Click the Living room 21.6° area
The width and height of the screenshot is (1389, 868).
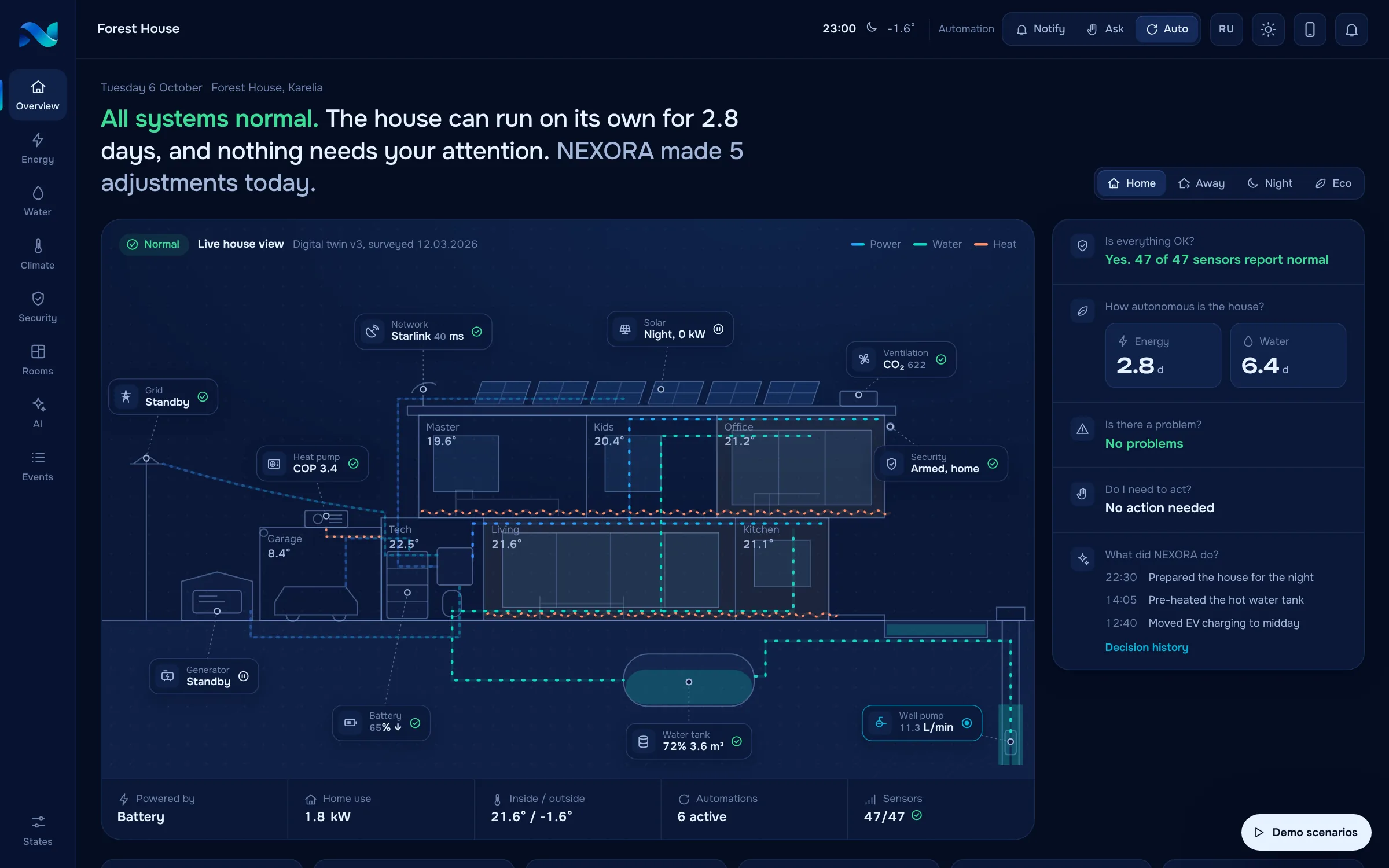(x=609, y=569)
